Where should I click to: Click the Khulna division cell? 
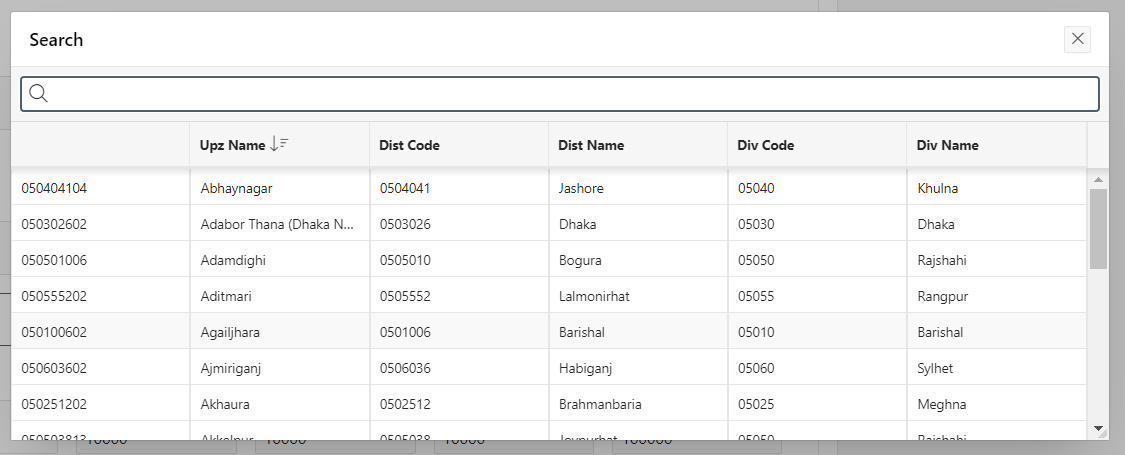point(938,188)
